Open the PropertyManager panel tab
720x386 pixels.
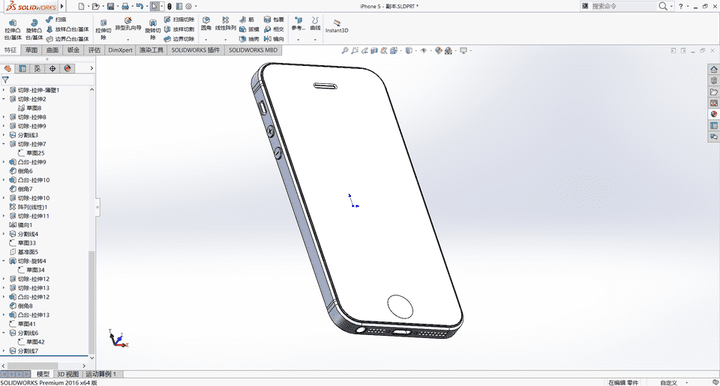(x=22, y=68)
